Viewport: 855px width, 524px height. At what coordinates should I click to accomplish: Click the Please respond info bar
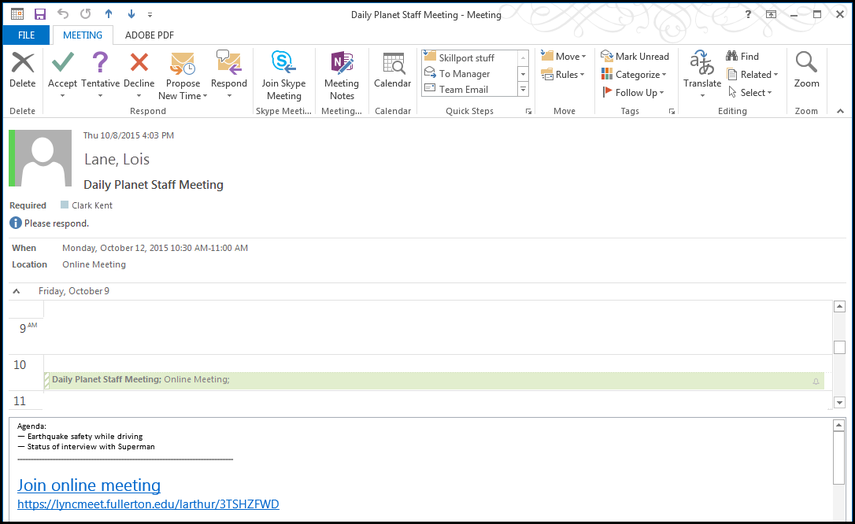(x=49, y=223)
